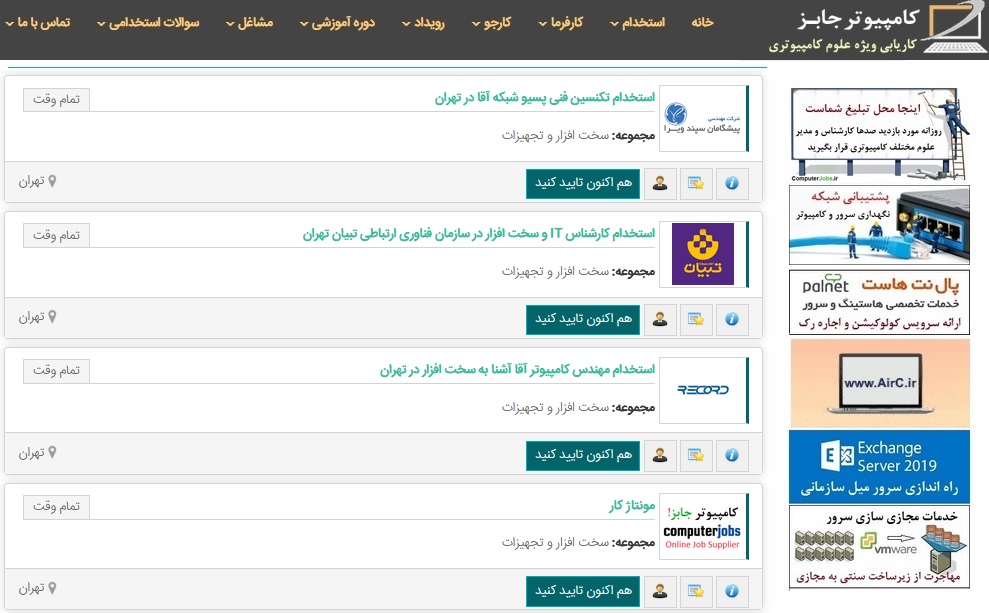Click favorite star icon for پسیو شبکه job
Screen dimensions: 989x613
(696, 184)
